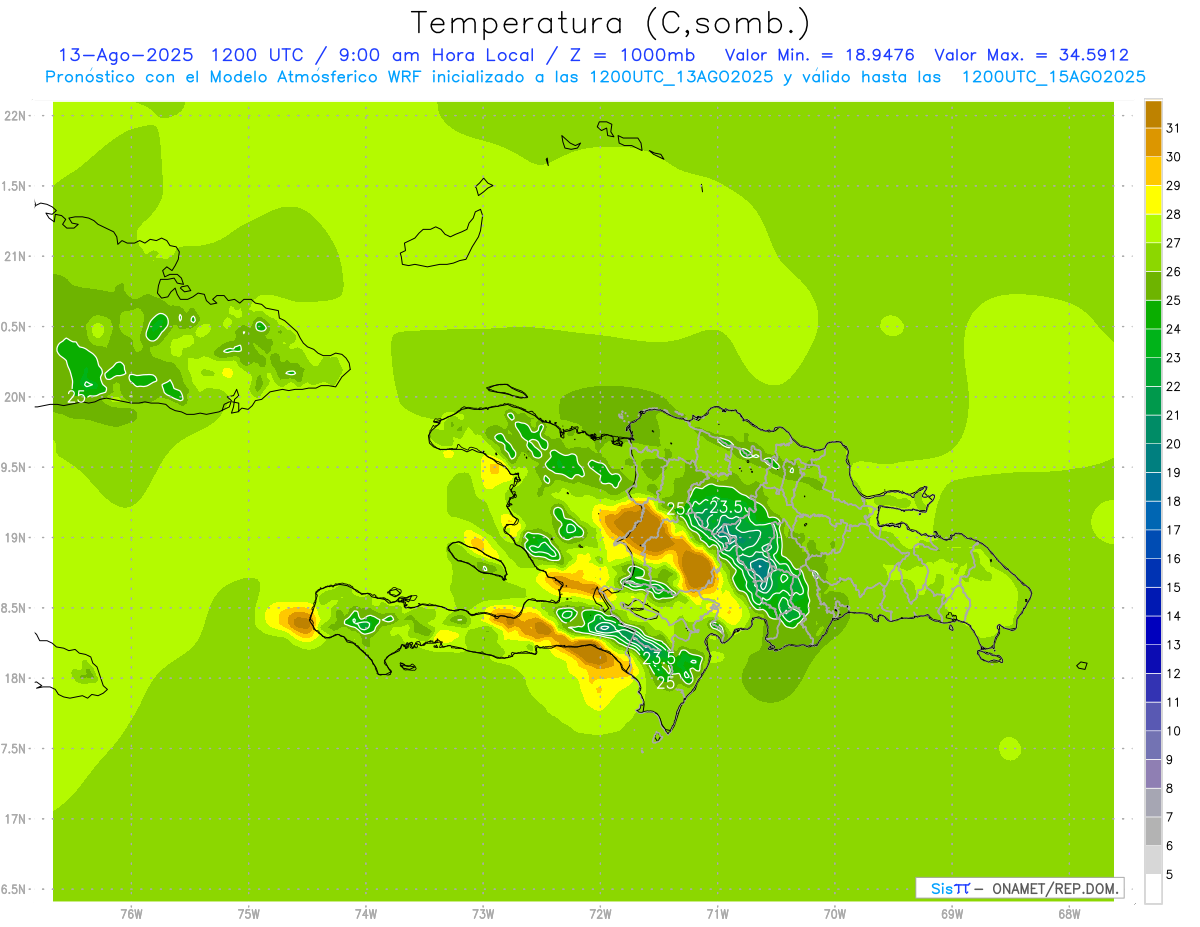Click the teal legend swatch between 19 and 20
Viewport: 1200px width, 927px height.
pos(1153,458)
